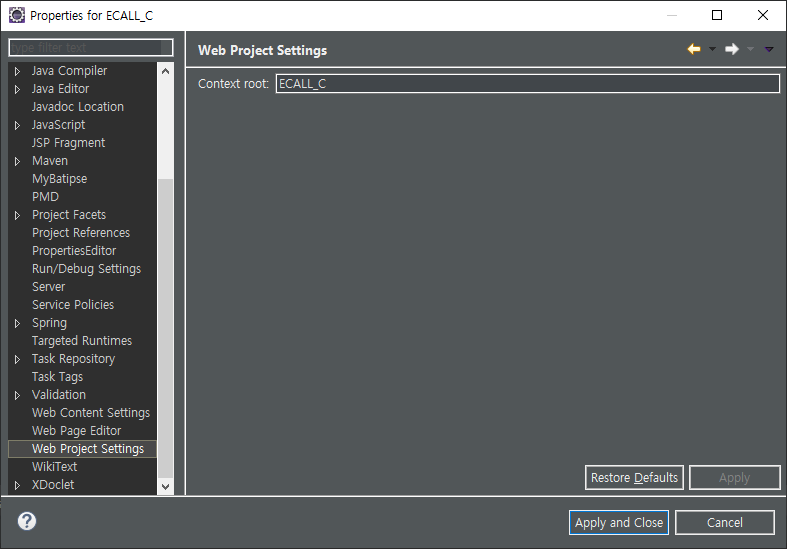Open Project References page
This screenshot has height=549, width=787.
pyautogui.click(x=81, y=233)
